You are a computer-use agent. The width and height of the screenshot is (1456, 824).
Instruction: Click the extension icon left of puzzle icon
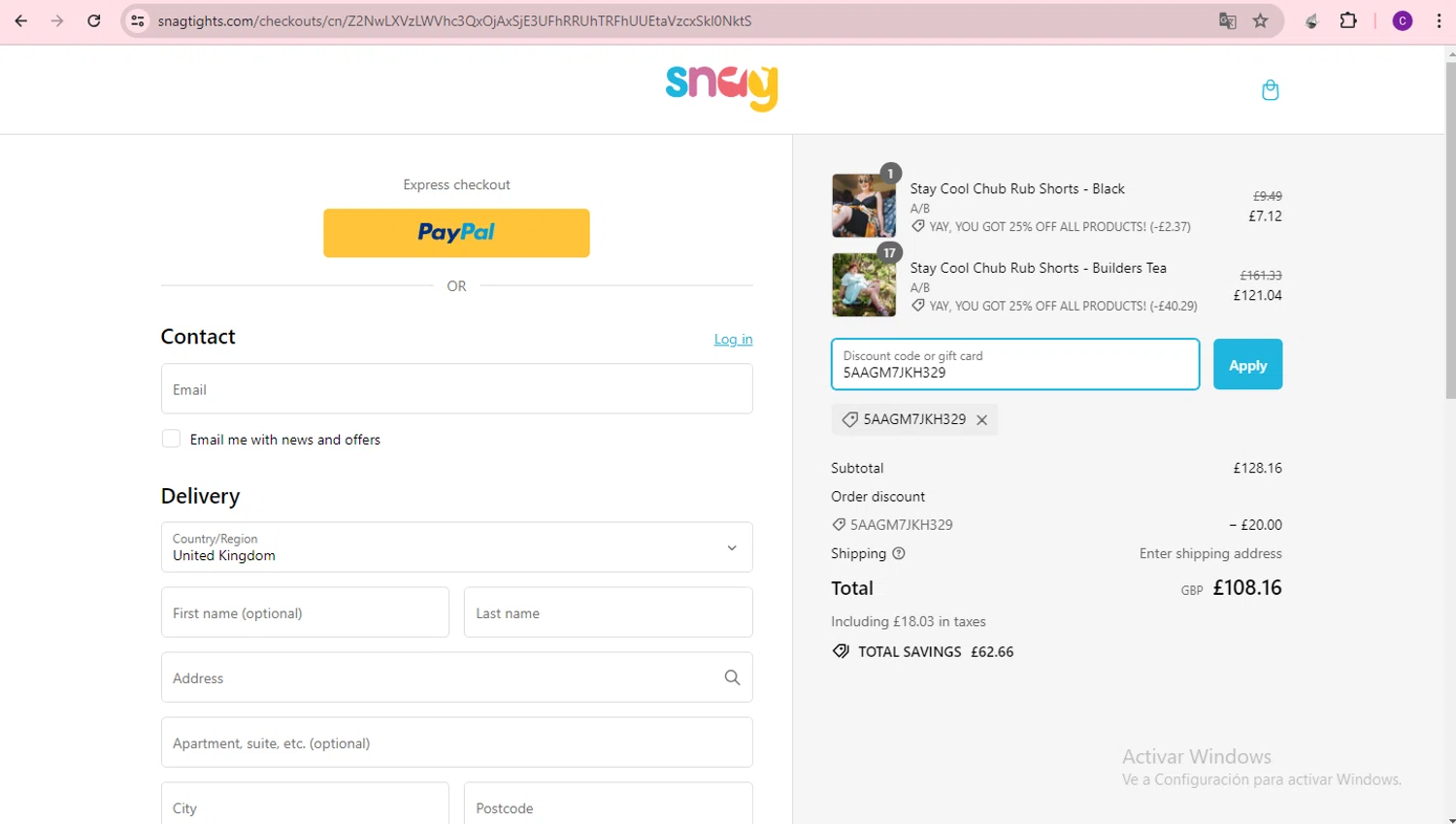click(x=1311, y=20)
